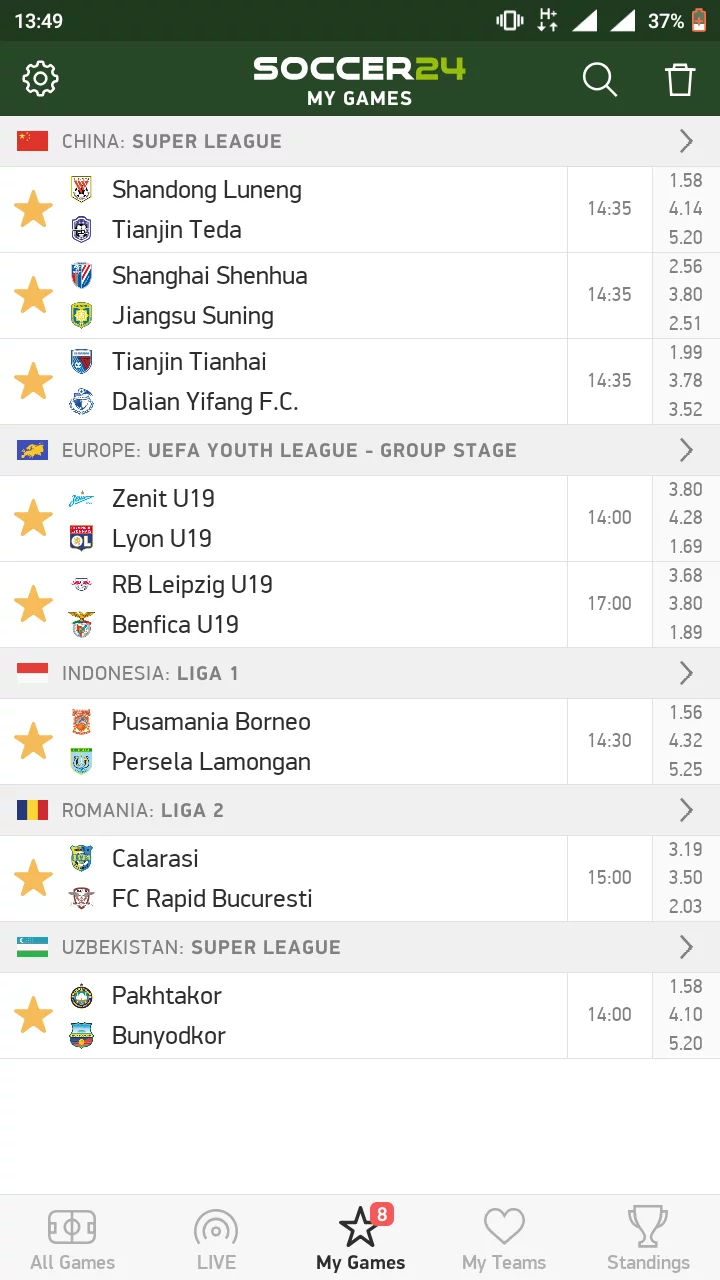Unstar the Shandong Luneng vs Tianjin Teda match
Screen dimensions: 720x1280
[33, 209]
